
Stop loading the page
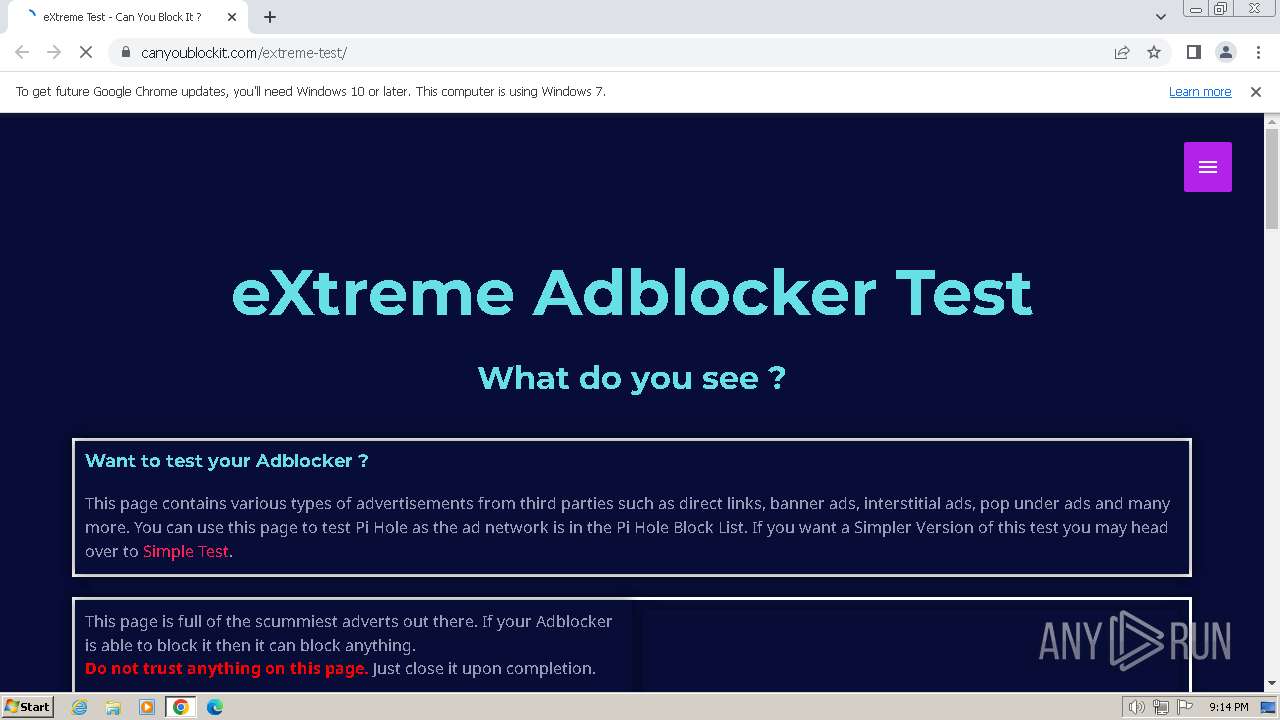tap(85, 52)
